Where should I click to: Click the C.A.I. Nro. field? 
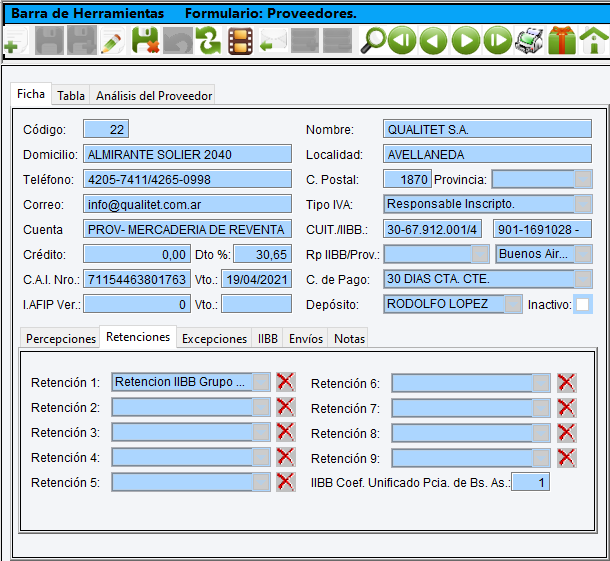coord(137,279)
